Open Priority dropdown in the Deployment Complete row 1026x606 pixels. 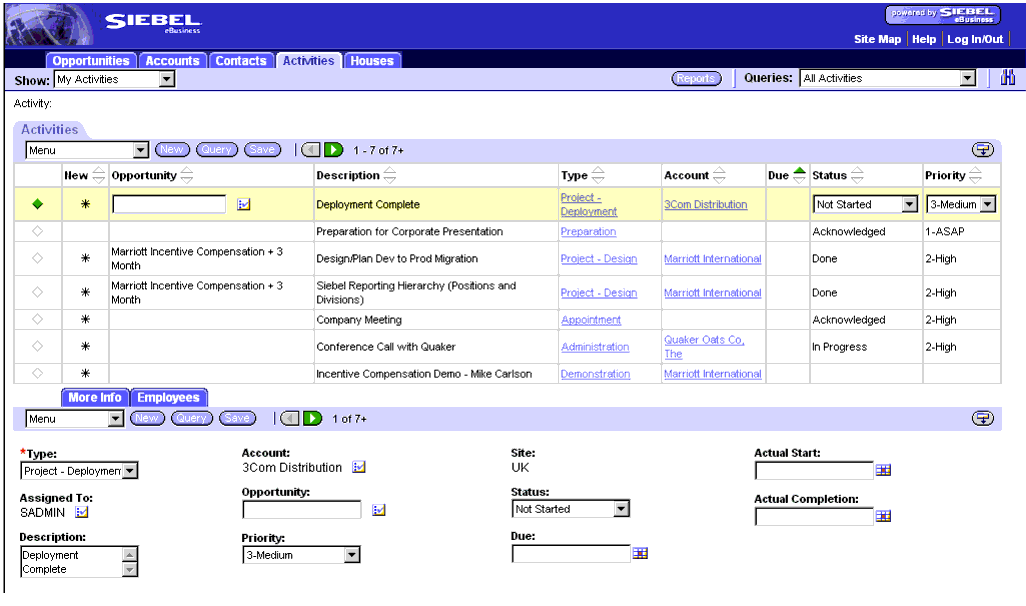tap(988, 204)
